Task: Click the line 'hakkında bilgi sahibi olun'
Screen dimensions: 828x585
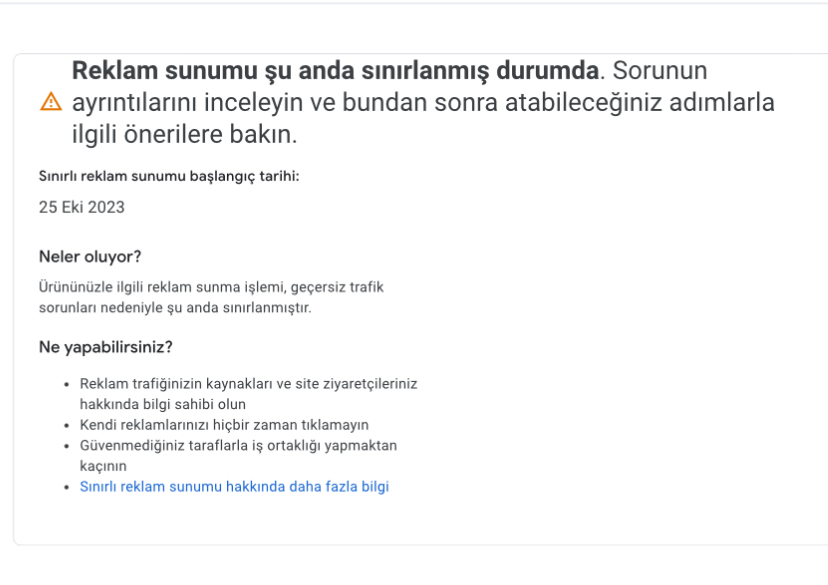Action: coord(163,404)
